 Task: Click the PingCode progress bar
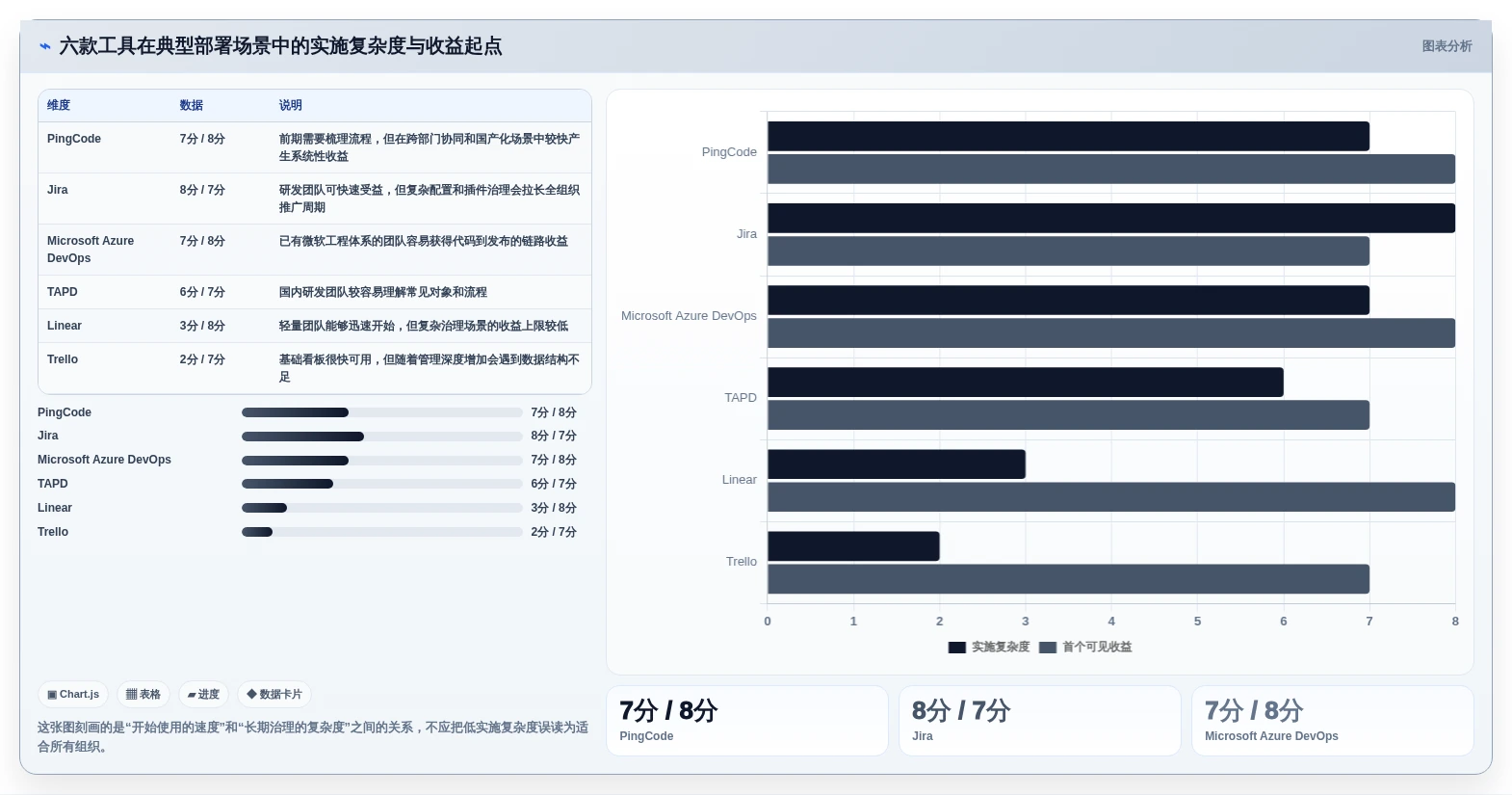pyautogui.click(x=381, y=412)
